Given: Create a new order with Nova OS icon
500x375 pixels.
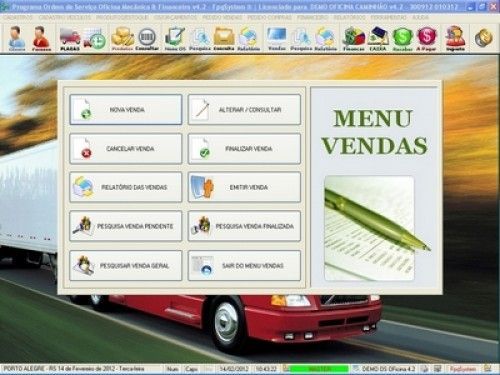Looking at the screenshot, I should (175, 39).
